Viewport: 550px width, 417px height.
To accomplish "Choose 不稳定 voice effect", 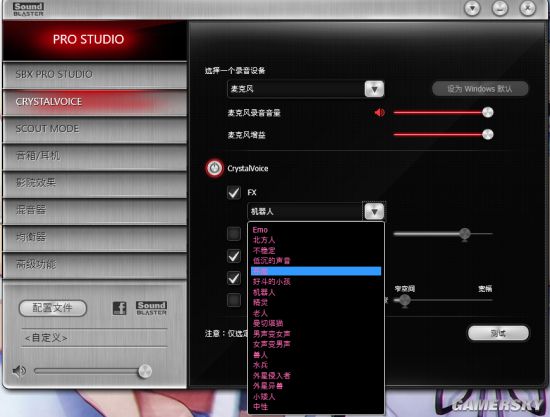I will [x=264, y=250].
